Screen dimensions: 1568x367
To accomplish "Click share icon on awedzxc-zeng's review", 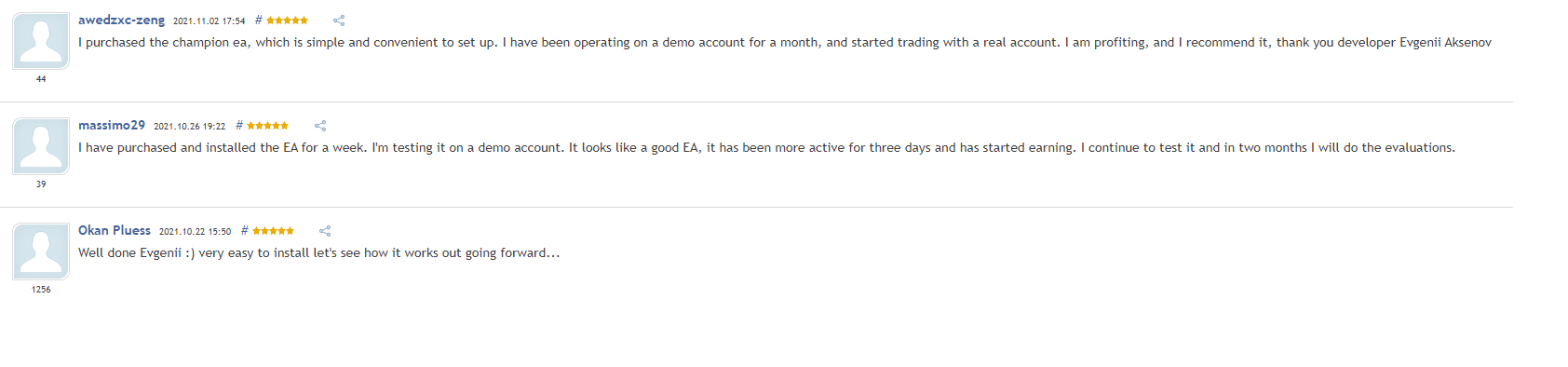I will click(x=339, y=20).
